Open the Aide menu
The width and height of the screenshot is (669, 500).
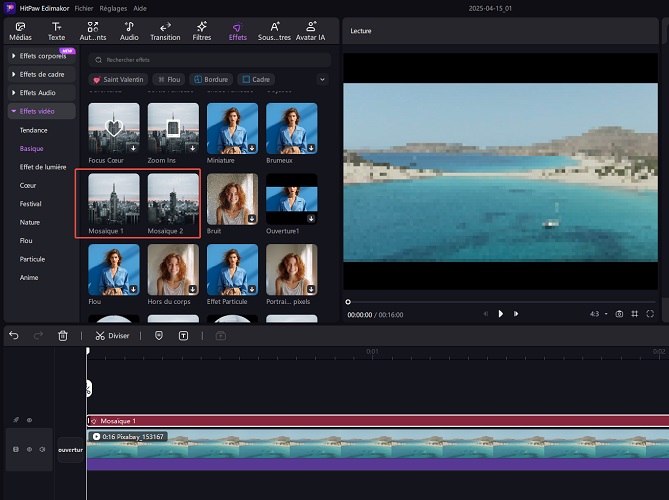[140, 8]
